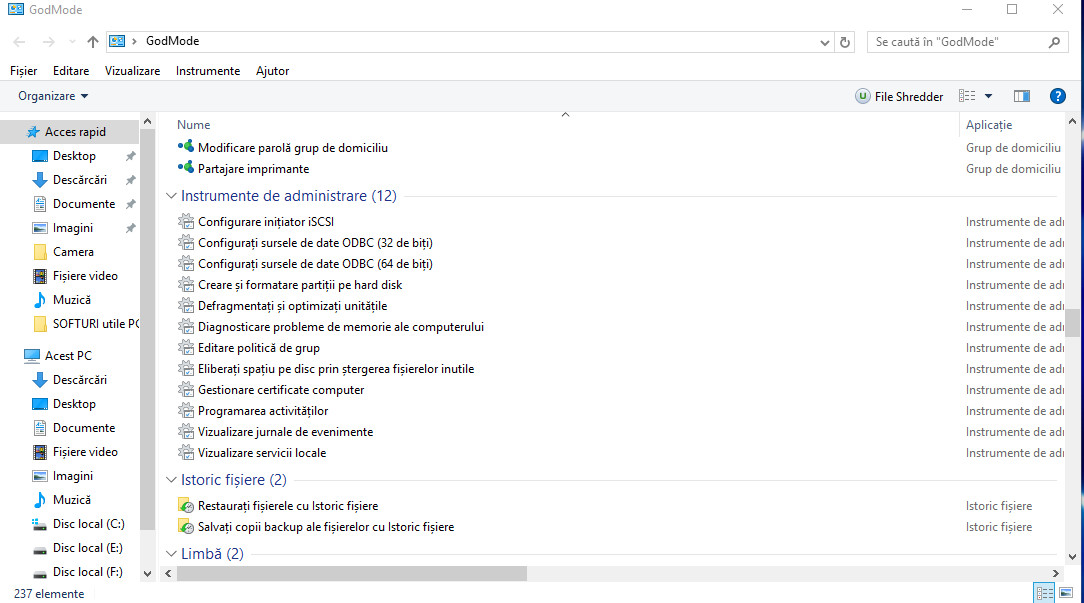This screenshot has height=603, width=1084.
Task: Go back to the previous folder
Action: point(18,41)
